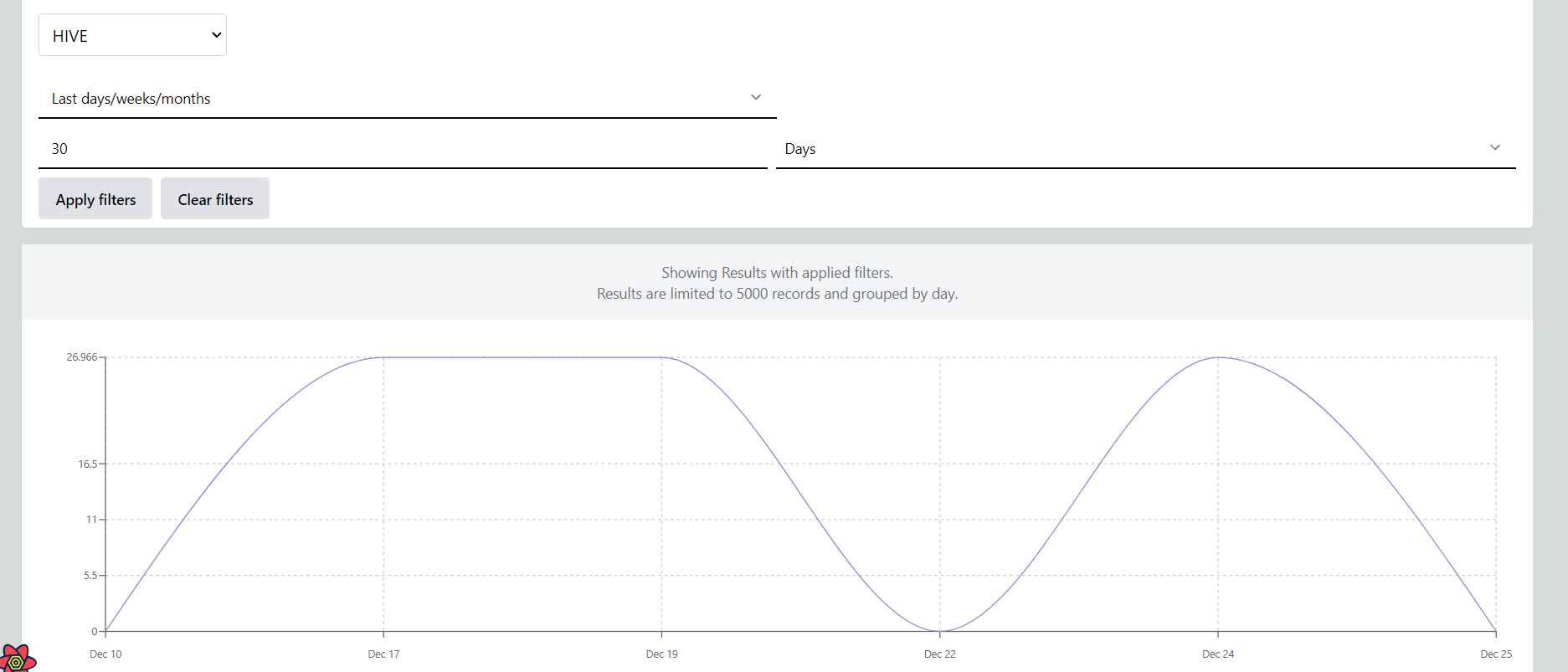The width and height of the screenshot is (1568, 672).
Task: Click the Dec 22 x-axis label
Action: tap(939, 654)
